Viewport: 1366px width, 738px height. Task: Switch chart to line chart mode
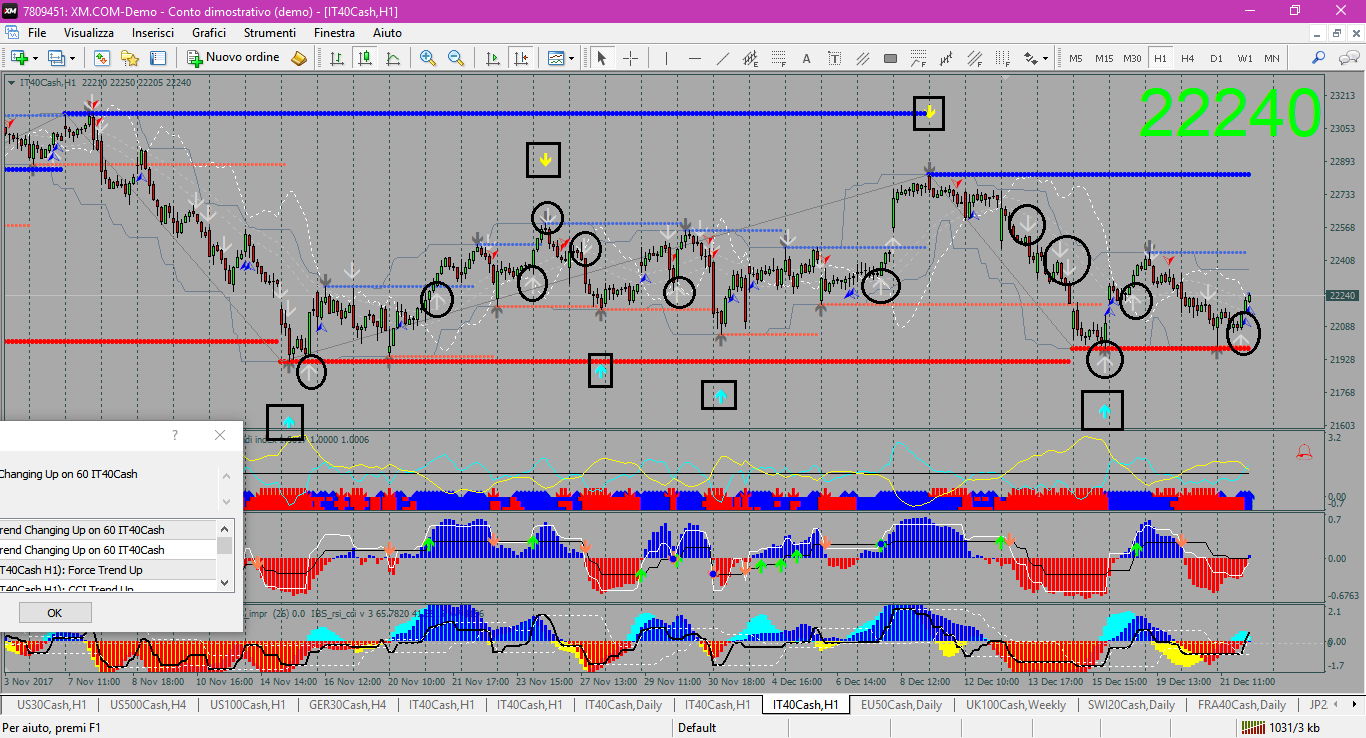[393, 58]
